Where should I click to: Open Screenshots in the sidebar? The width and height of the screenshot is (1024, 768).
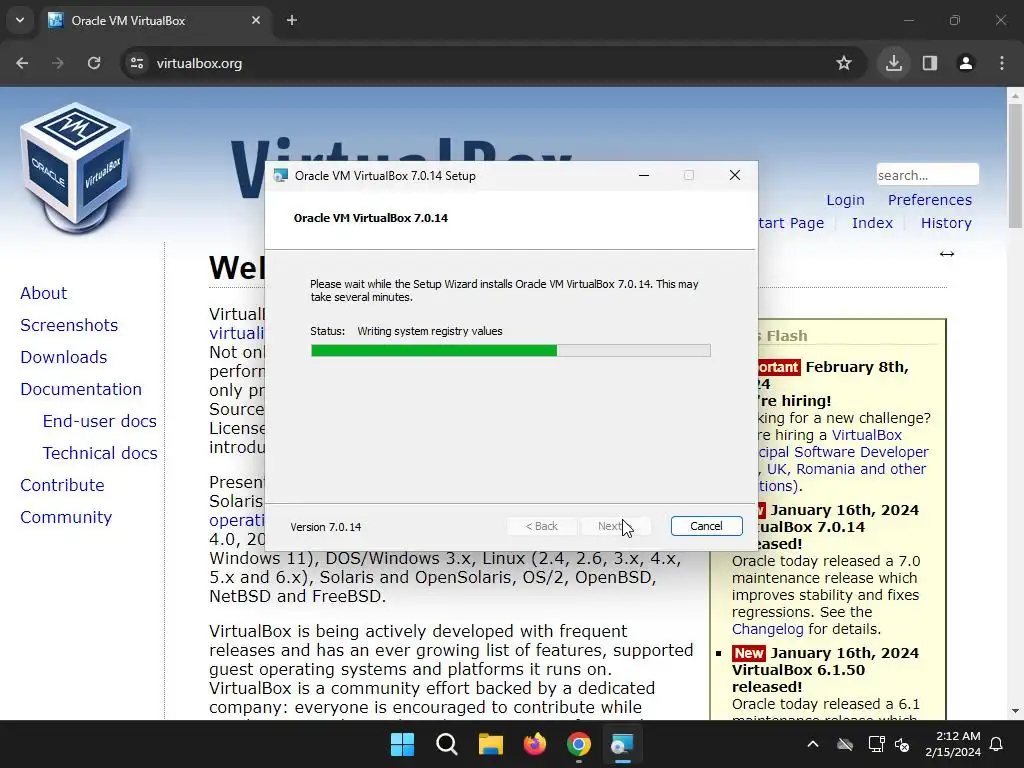(69, 325)
